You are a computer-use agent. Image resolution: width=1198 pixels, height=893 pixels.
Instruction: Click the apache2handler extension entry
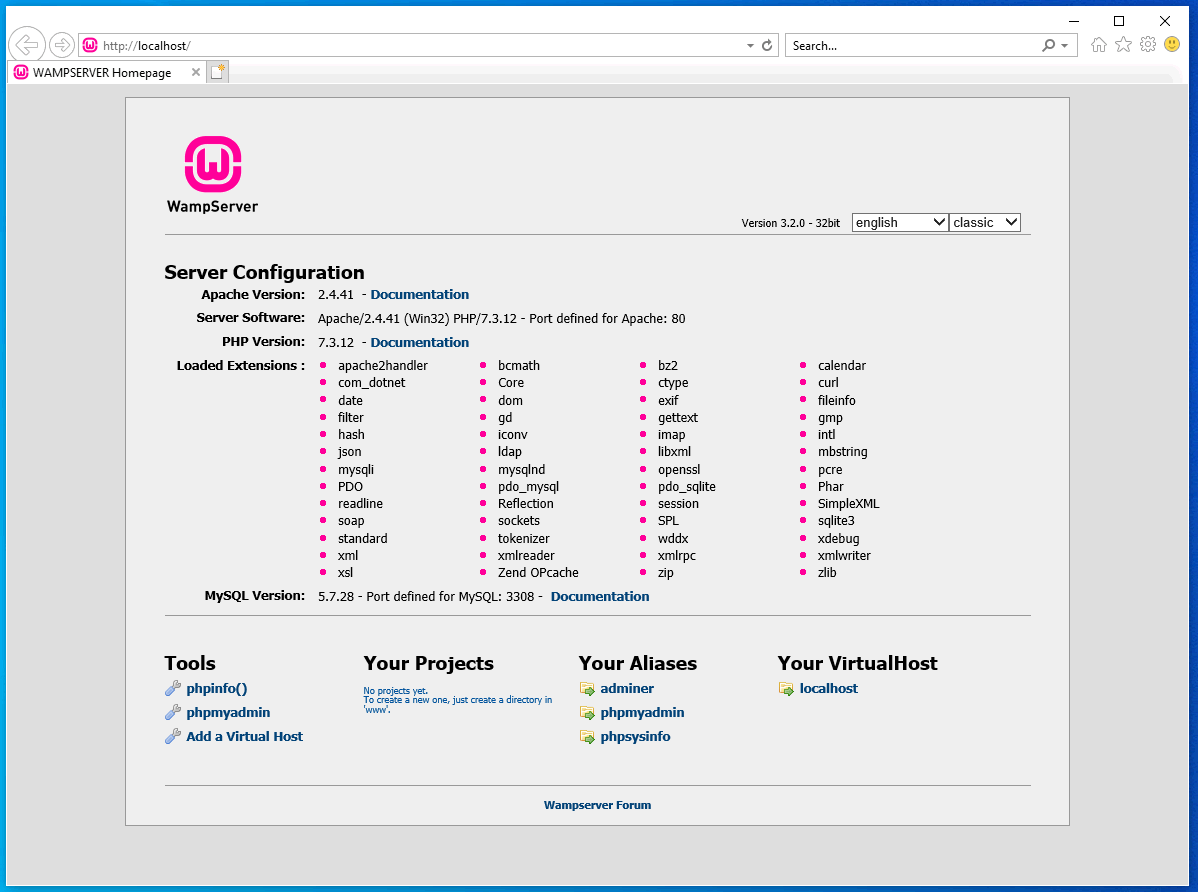pyautogui.click(x=383, y=366)
